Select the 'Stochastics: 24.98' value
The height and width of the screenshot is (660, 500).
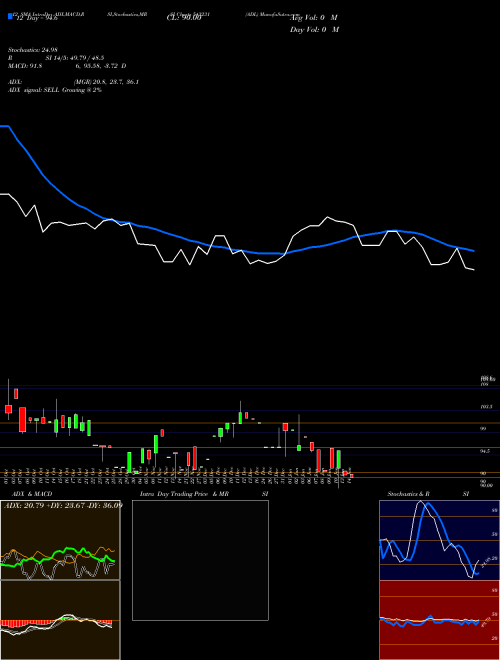click(33, 50)
